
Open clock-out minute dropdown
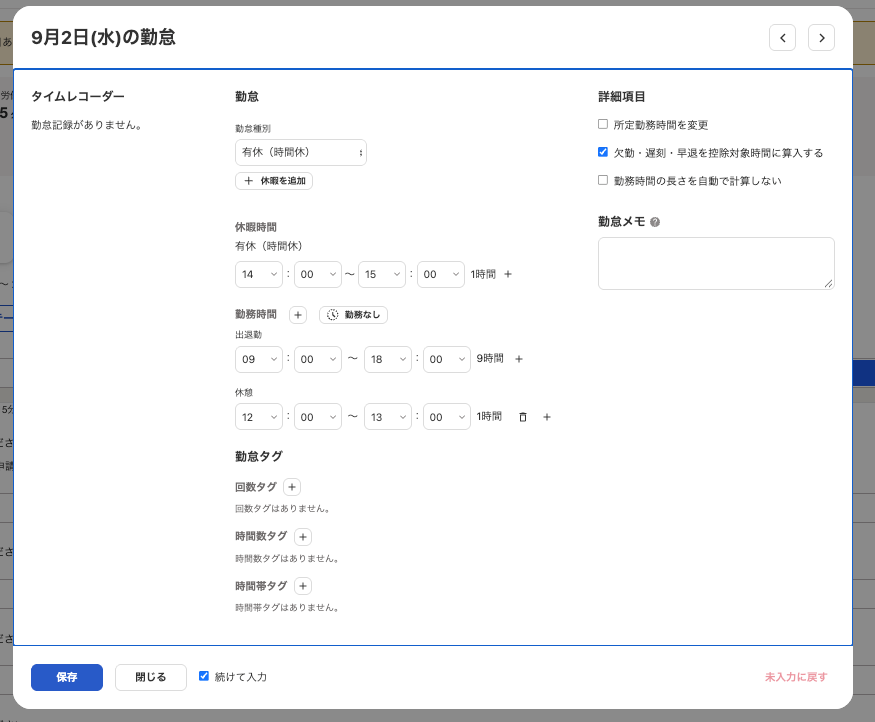coord(447,359)
